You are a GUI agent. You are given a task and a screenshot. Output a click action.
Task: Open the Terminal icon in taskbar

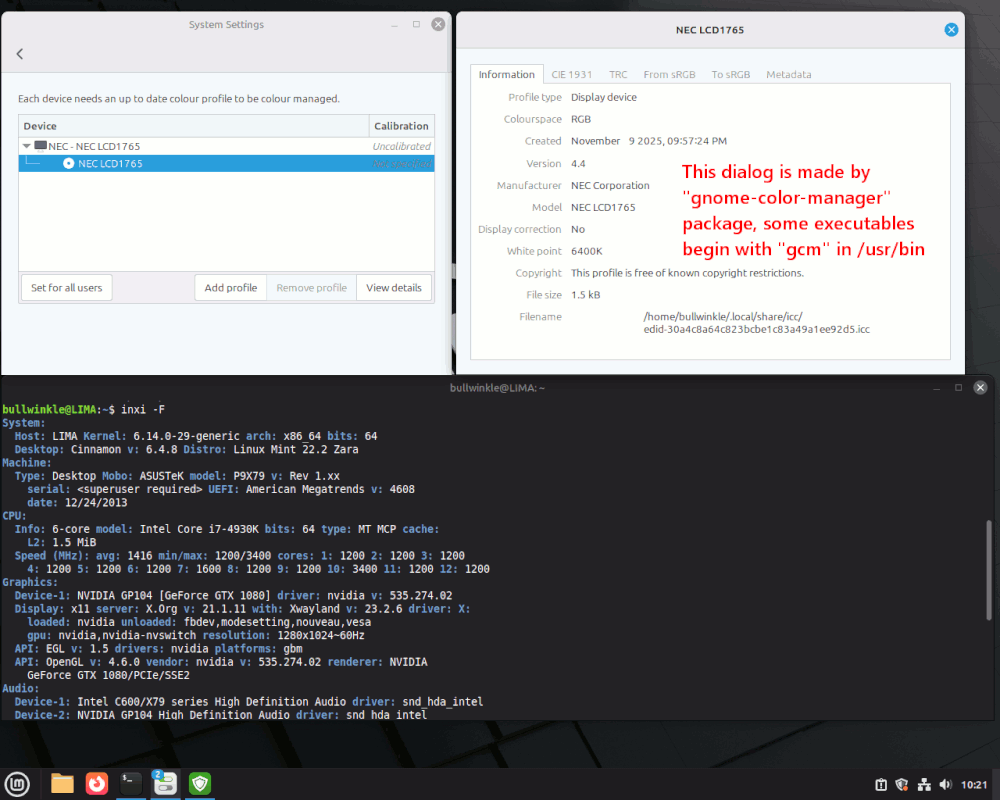click(131, 783)
